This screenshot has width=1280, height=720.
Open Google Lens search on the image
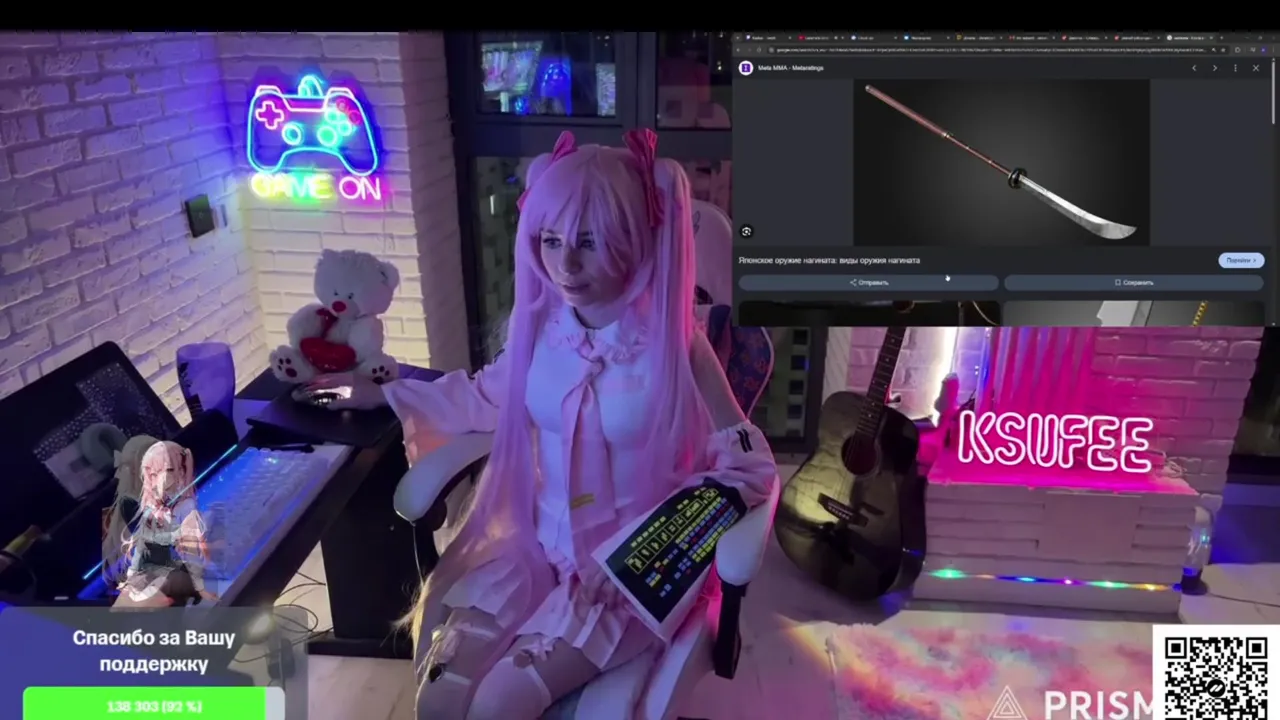(746, 232)
